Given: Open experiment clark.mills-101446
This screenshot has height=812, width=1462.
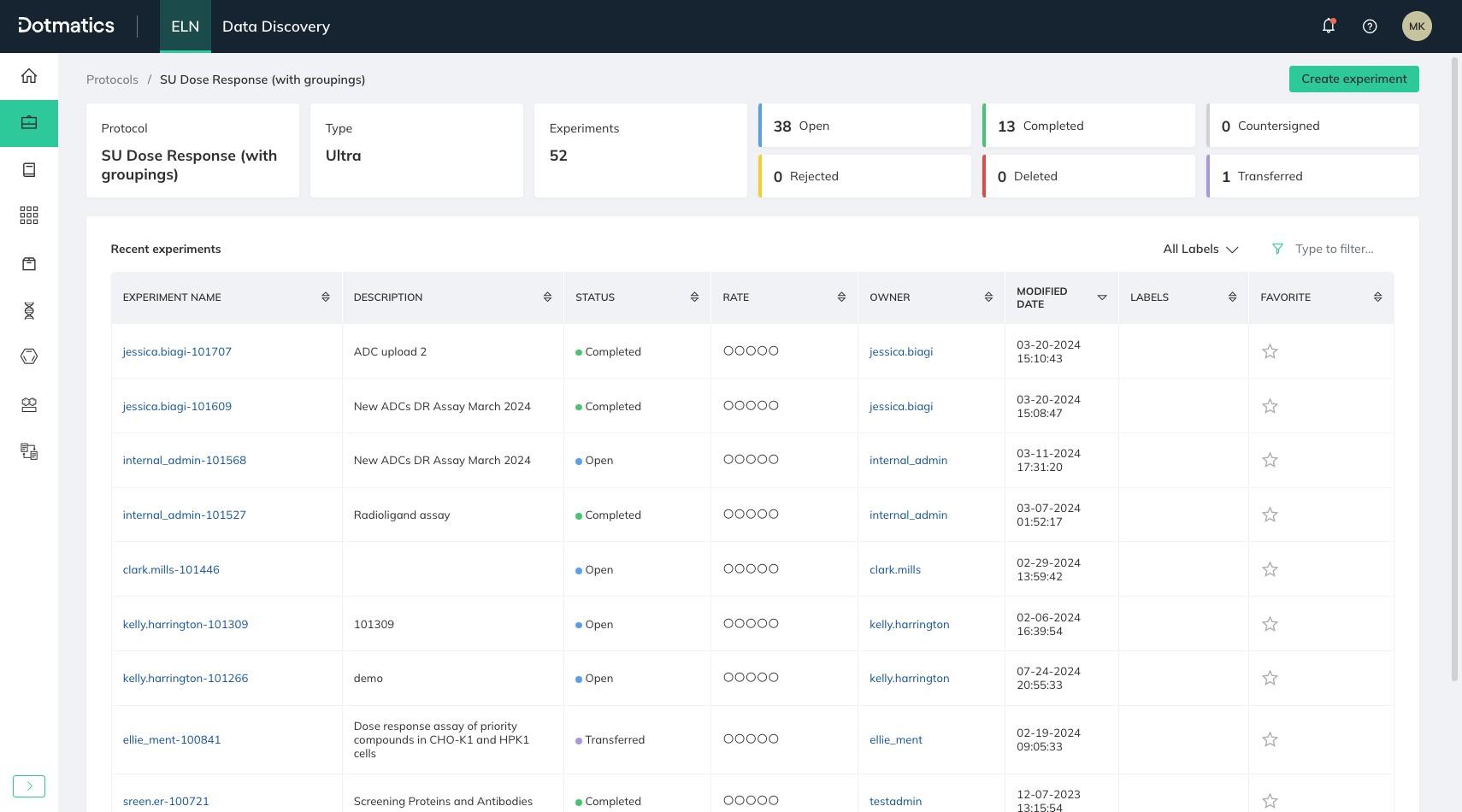Looking at the screenshot, I should point(171,569).
